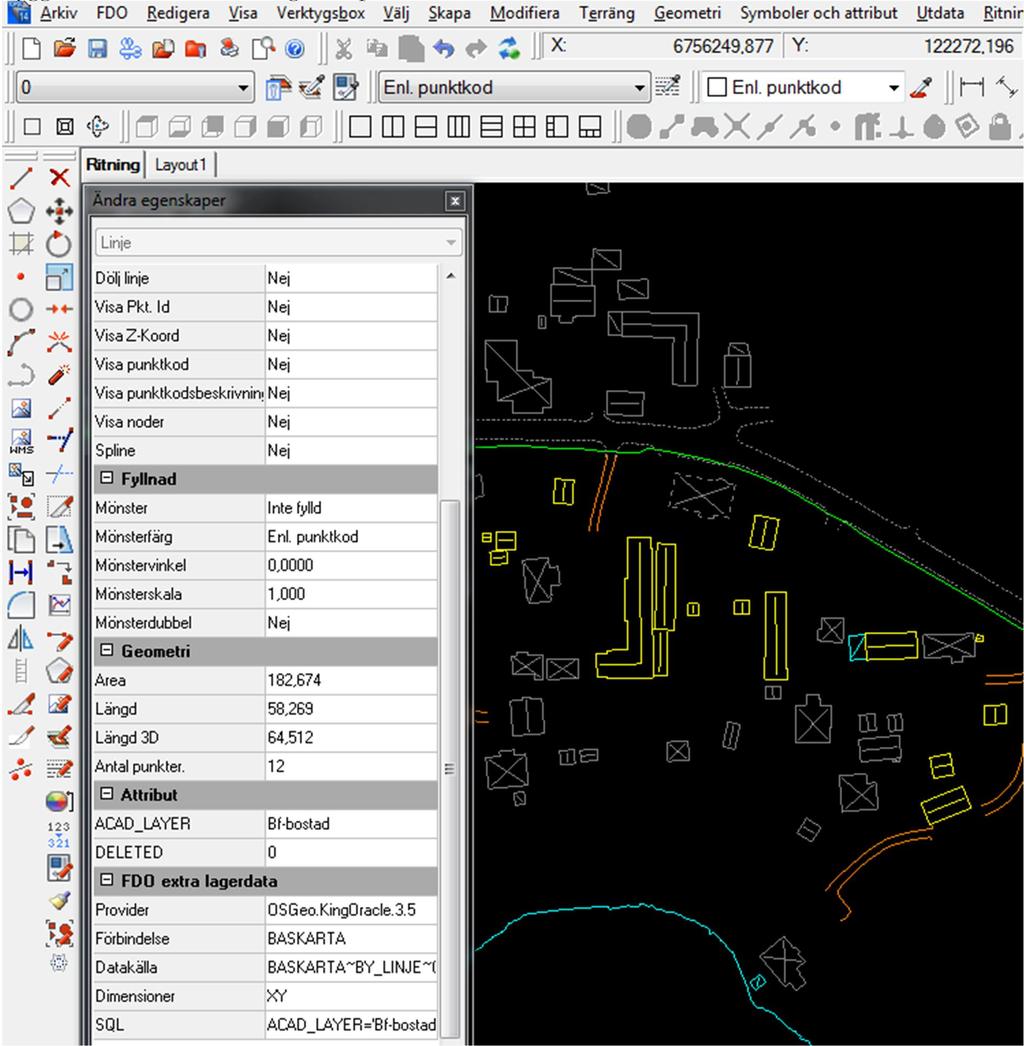Toggle the X-shaped intersection snap
Viewport: 1024px width, 1046px height.
[736, 126]
